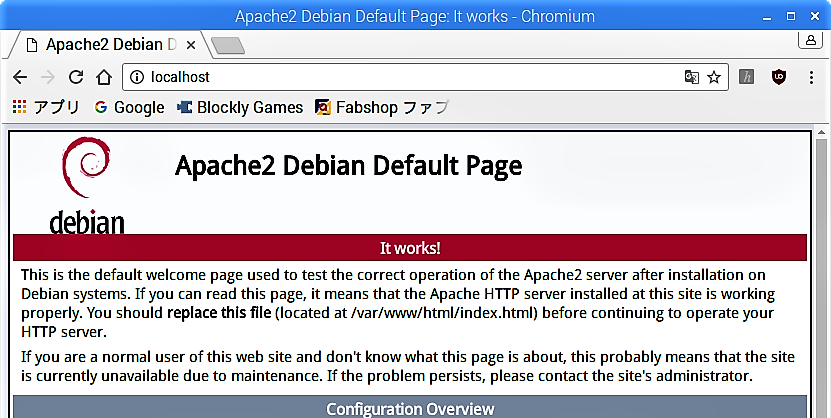Open the uBlock Origin shield extension

click(x=779, y=77)
